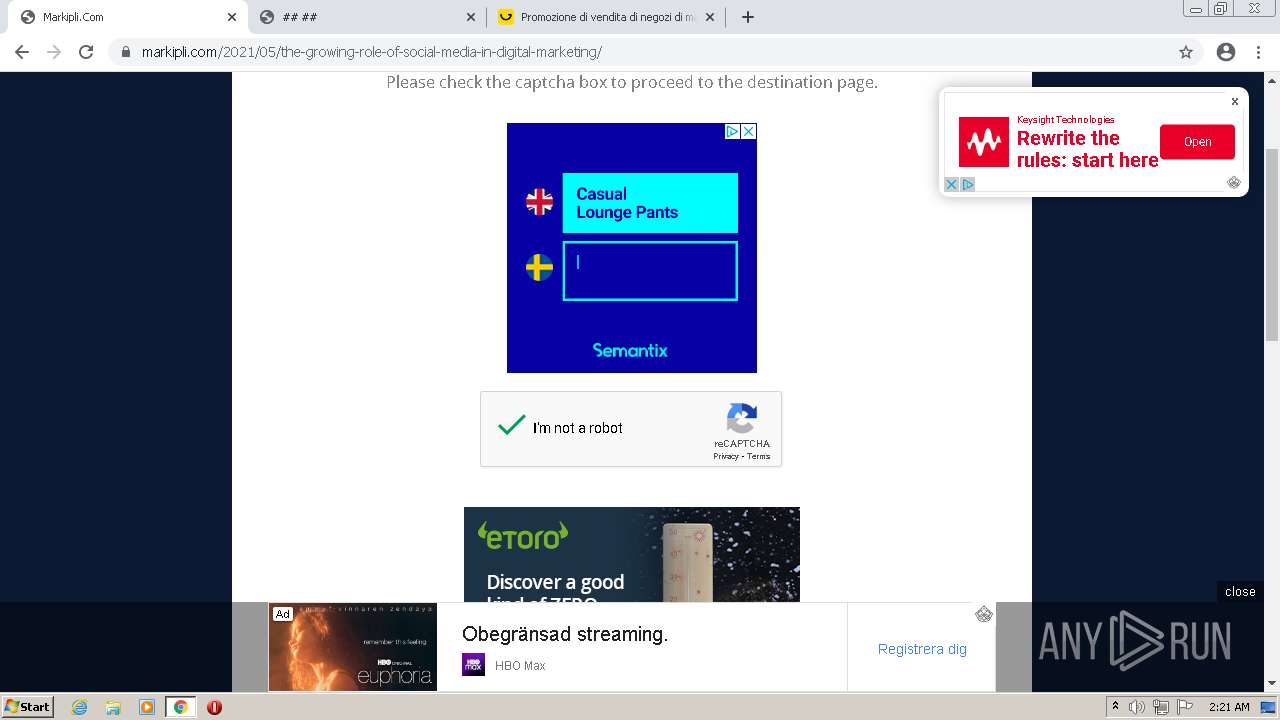The image size is (1280, 720).
Task: Click the empty Swedish translation field
Action: point(650,270)
